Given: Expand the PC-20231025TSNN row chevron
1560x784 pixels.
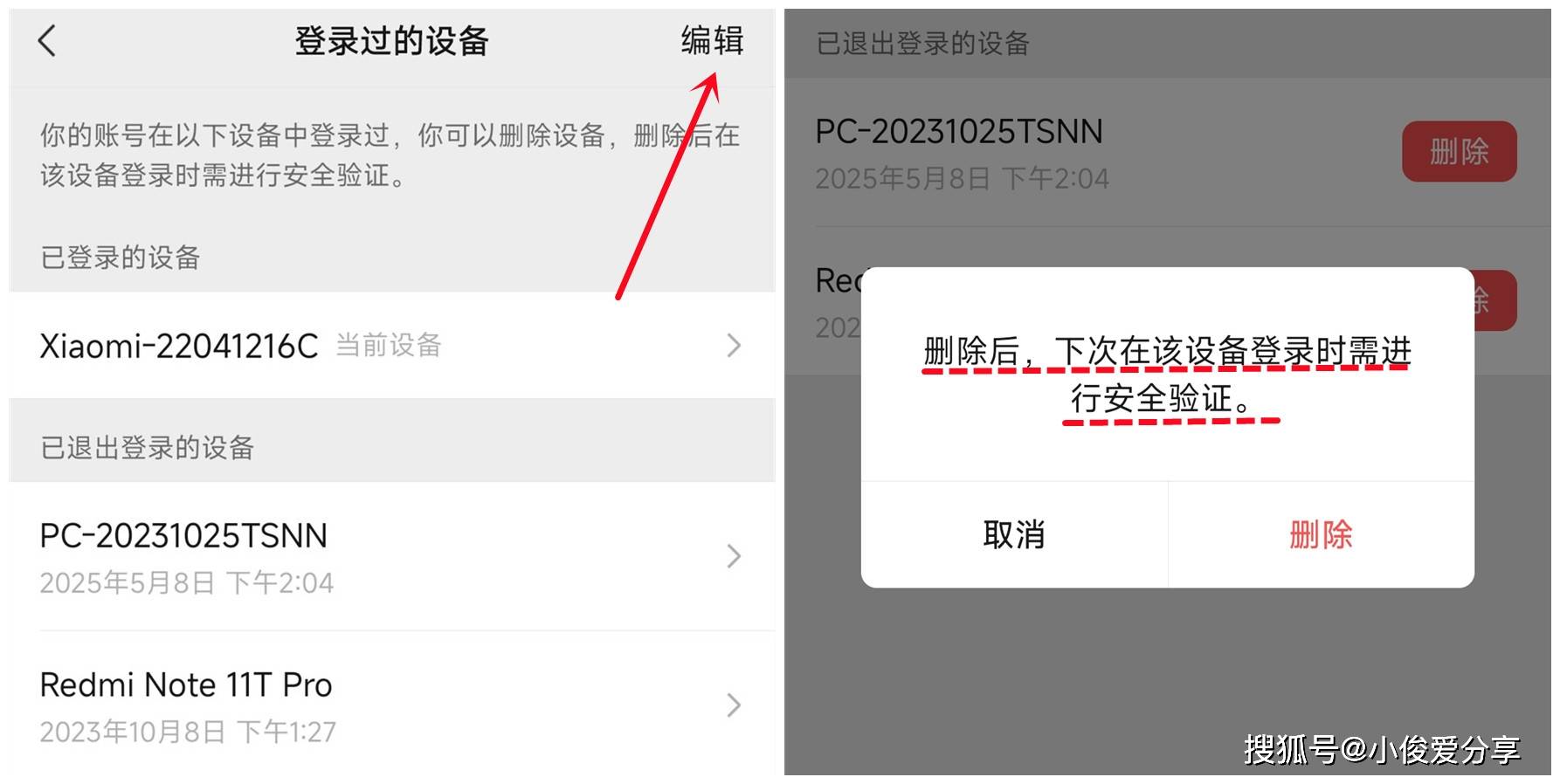Looking at the screenshot, I should point(734,556).
